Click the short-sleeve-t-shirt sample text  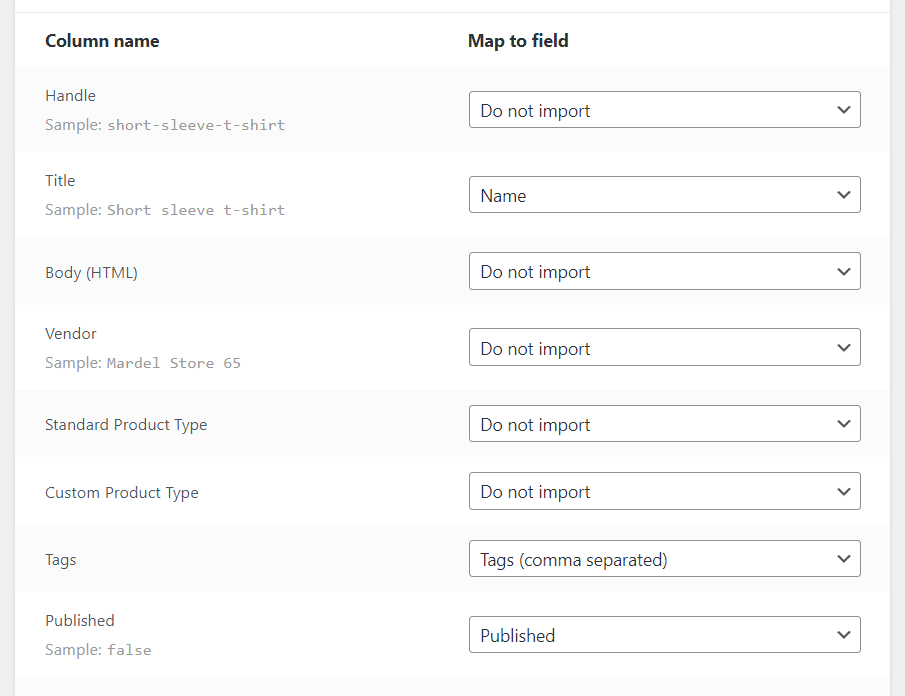[x=196, y=124]
